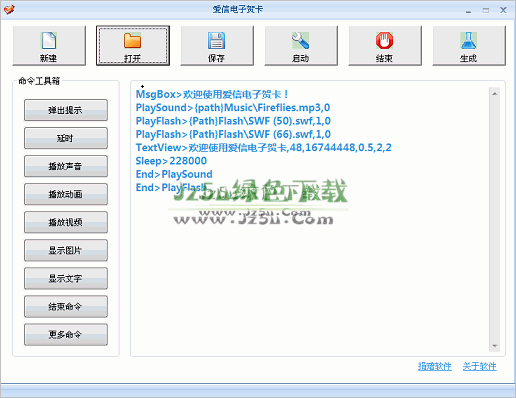
Task: Insert the 播放声音 play sound command
Action: (x=66, y=166)
